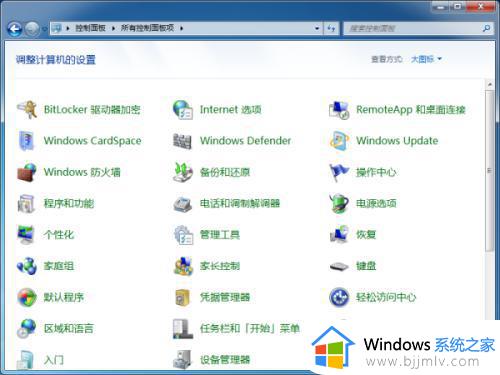Click the Control Panel icon in address bar
Screen dimensions: 500x375
tap(57, 28)
